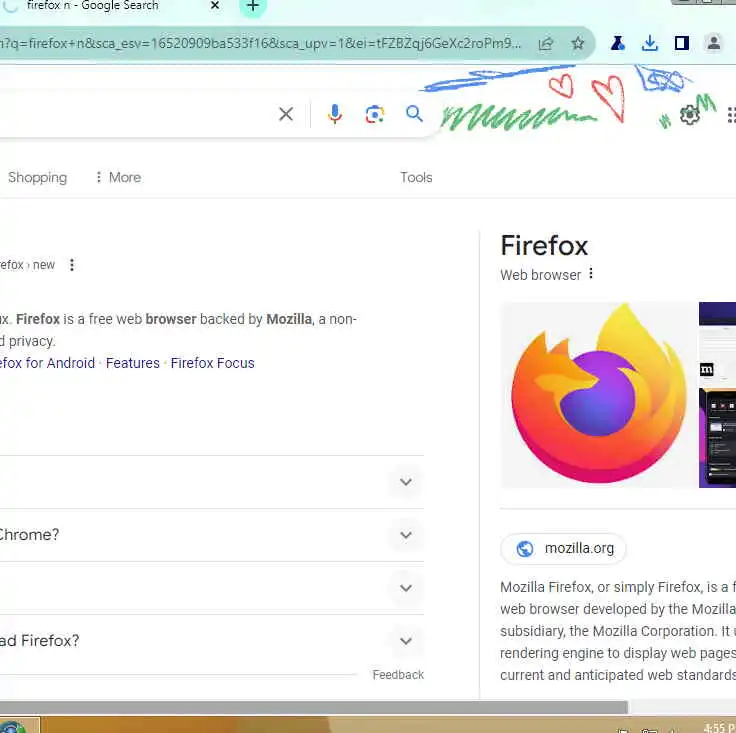This screenshot has height=733, width=736.
Task: Switch to the Shopping results tab
Action: coord(38,177)
